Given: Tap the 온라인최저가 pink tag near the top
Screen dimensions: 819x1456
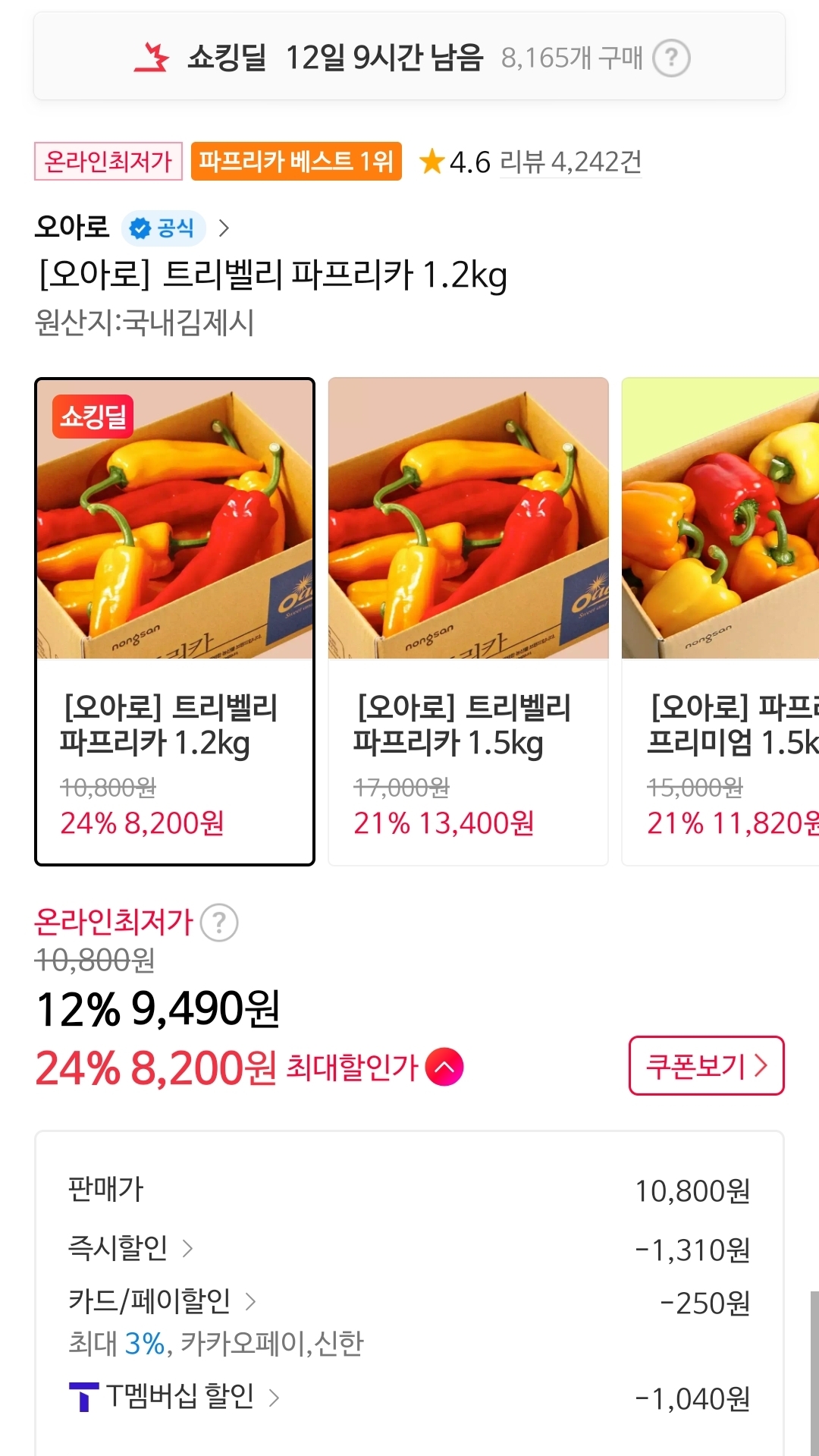Looking at the screenshot, I should point(108,161).
